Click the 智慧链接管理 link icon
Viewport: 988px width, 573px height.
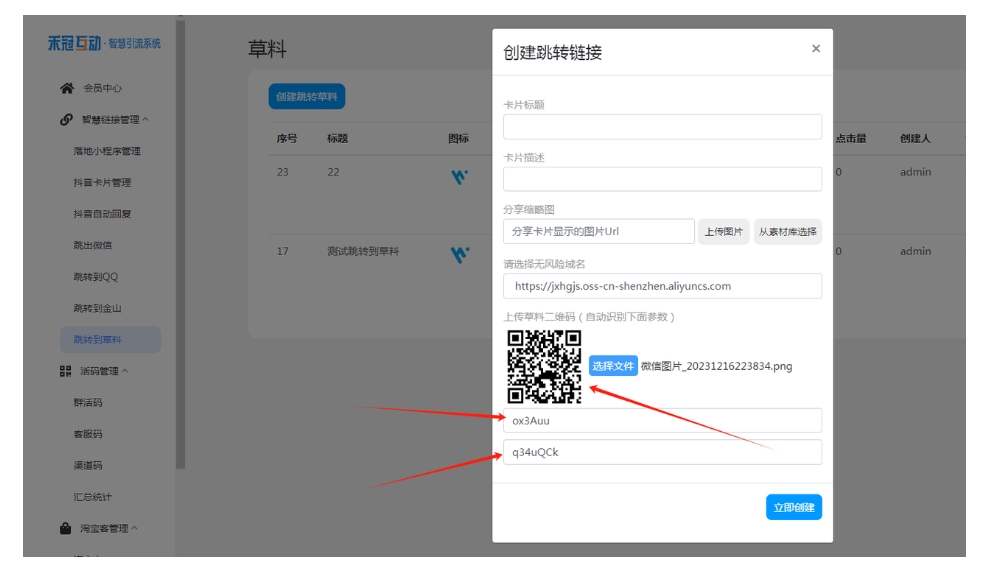[67, 120]
